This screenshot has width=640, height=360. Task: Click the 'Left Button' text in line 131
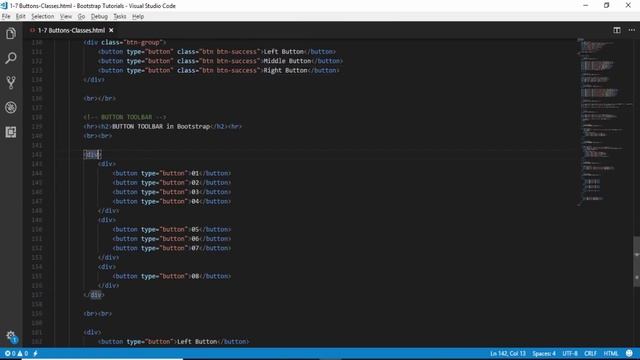point(284,52)
